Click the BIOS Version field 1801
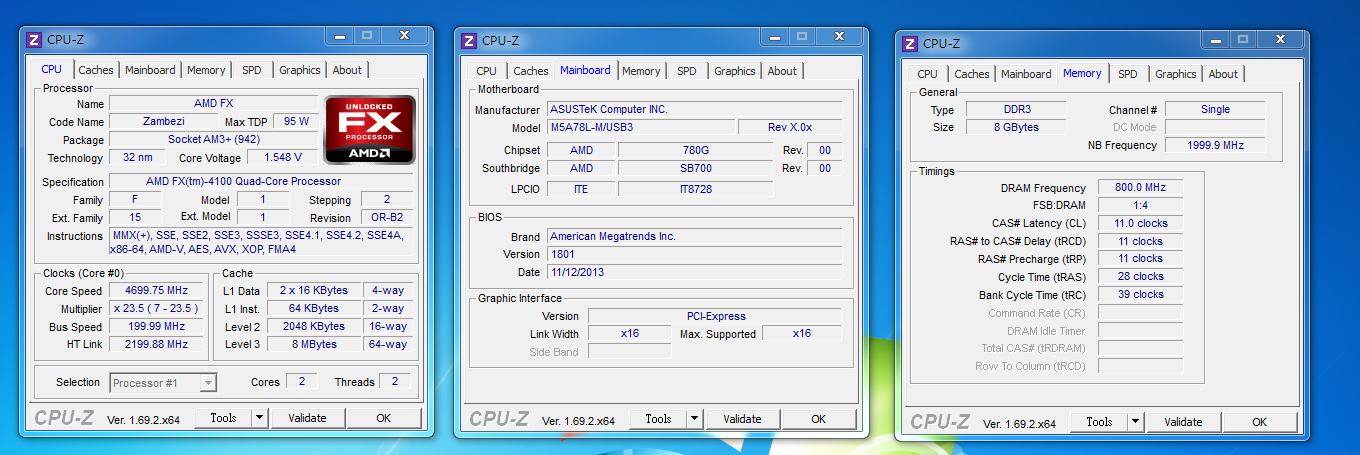This screenshot has width=1360, height=455. click(x=695, y=254)
